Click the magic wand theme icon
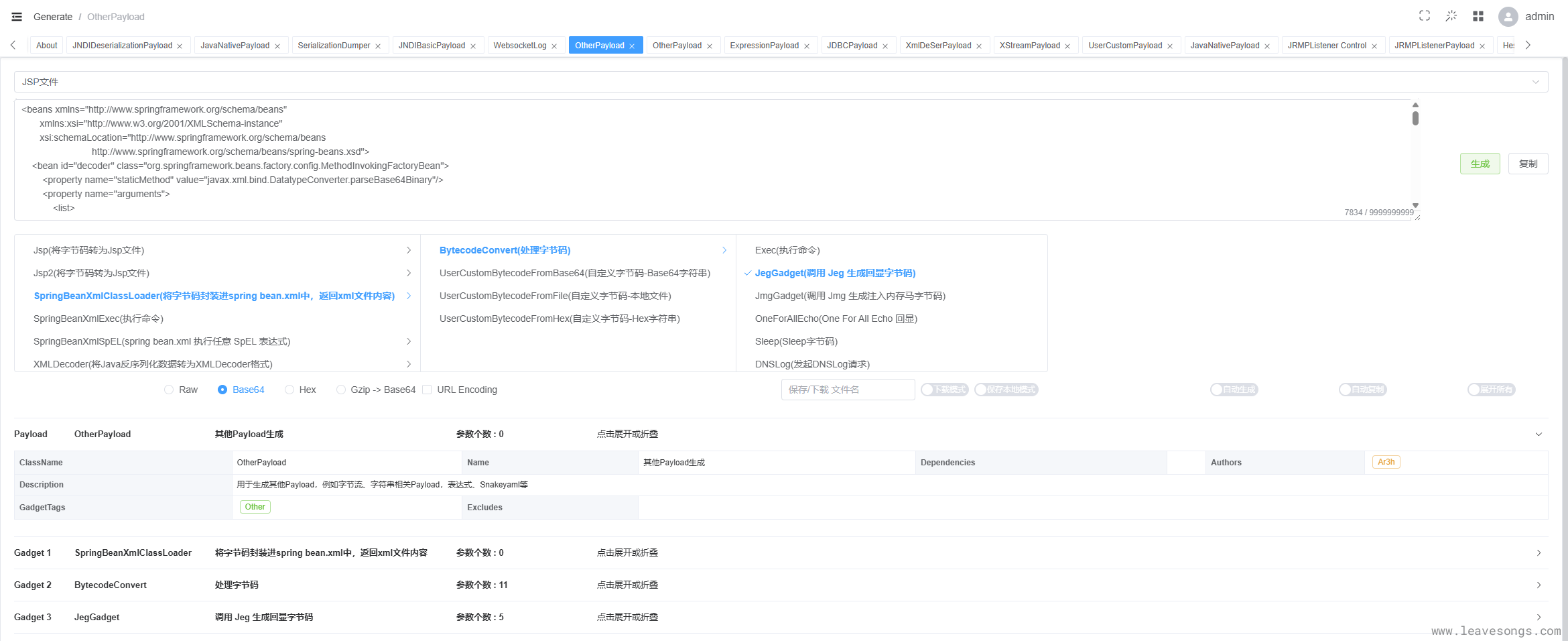The width and height of the screenshot is (1568, 641). (x=1451, y=16)
